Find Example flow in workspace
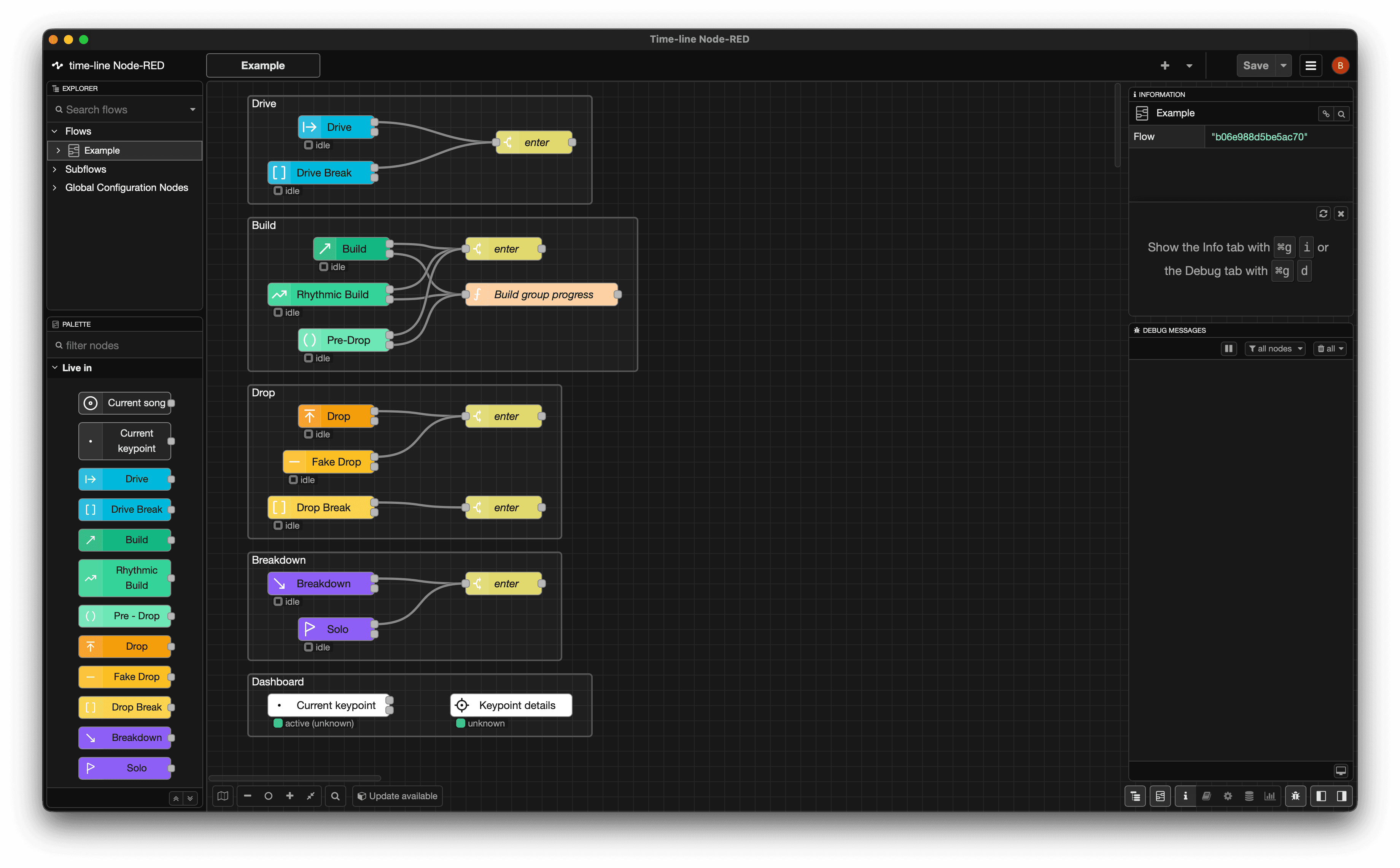 coord(1341,114)
